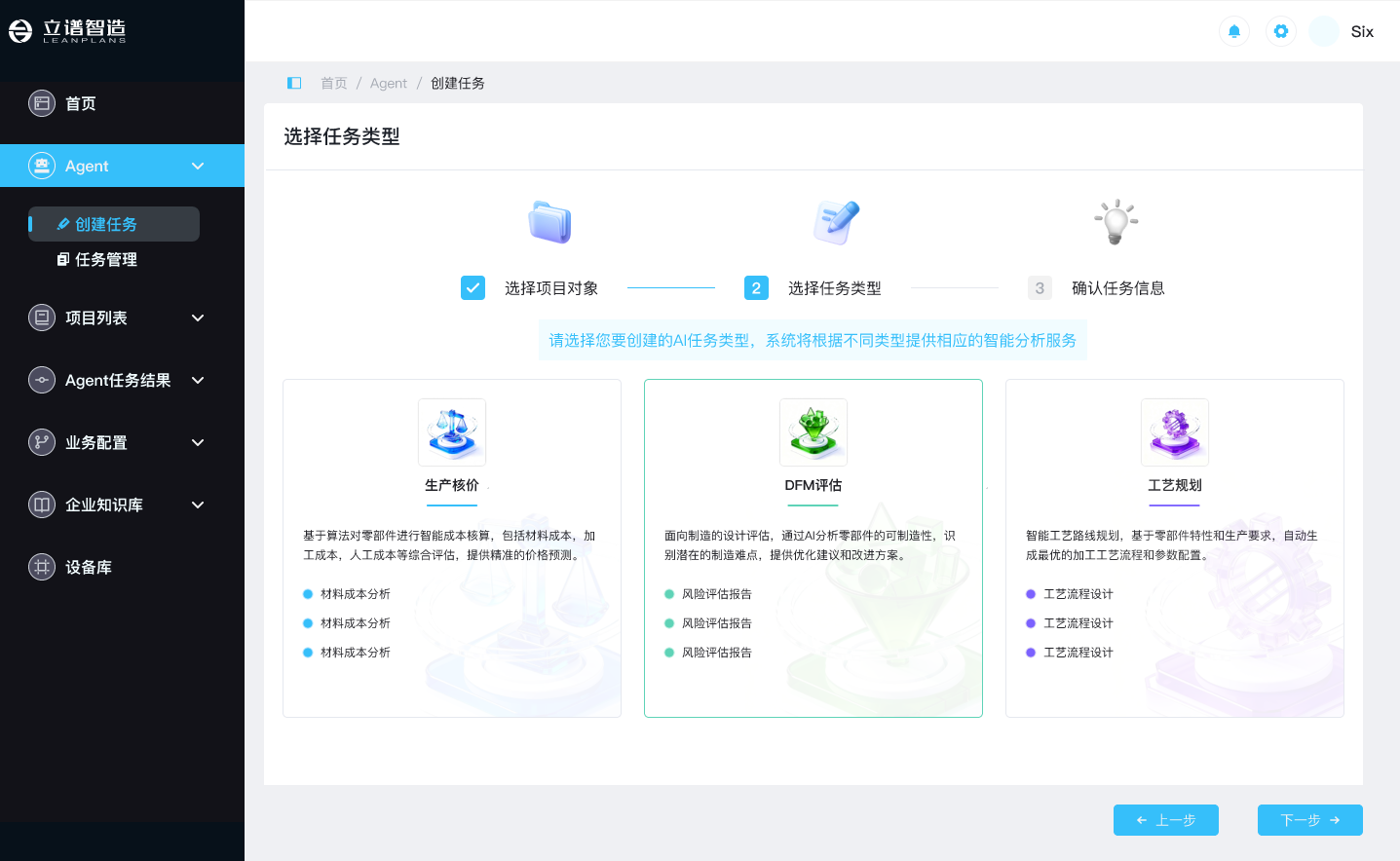1400x861 pixels.
Task: Click the Agent breadcrumb link
Action: click(389, 84)
